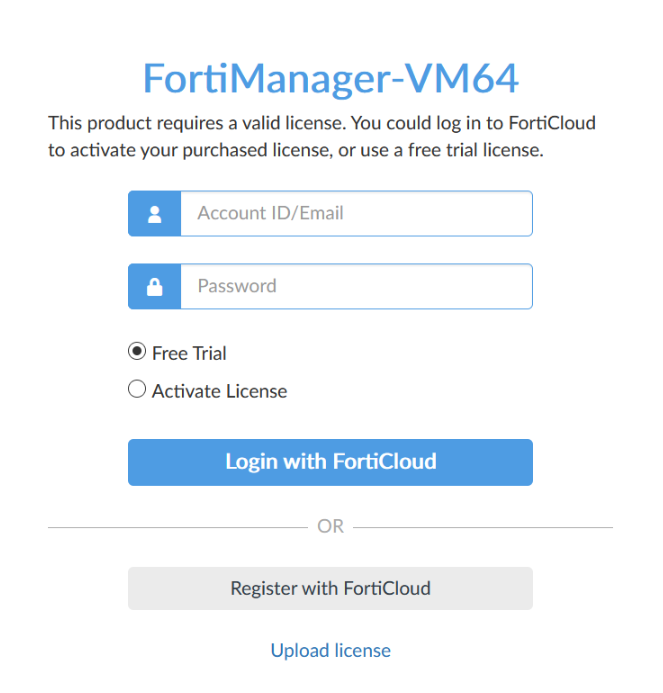Click the user icon beside Account ID field
This screenshot has height=693, width=663.
(154, 214)
